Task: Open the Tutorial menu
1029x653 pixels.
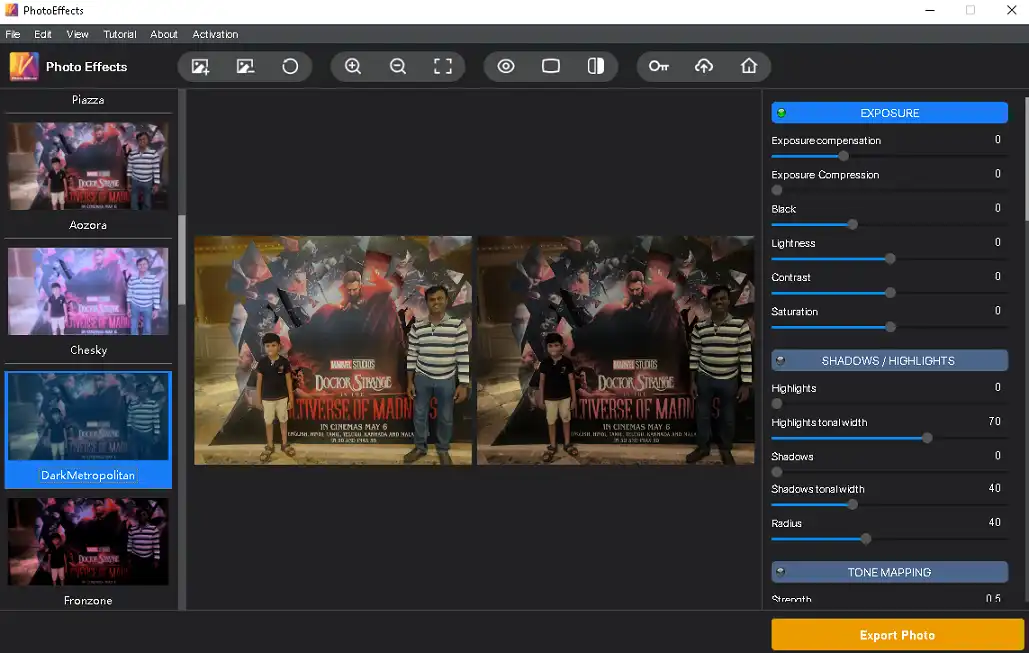Action: click(x=120, y=34)
